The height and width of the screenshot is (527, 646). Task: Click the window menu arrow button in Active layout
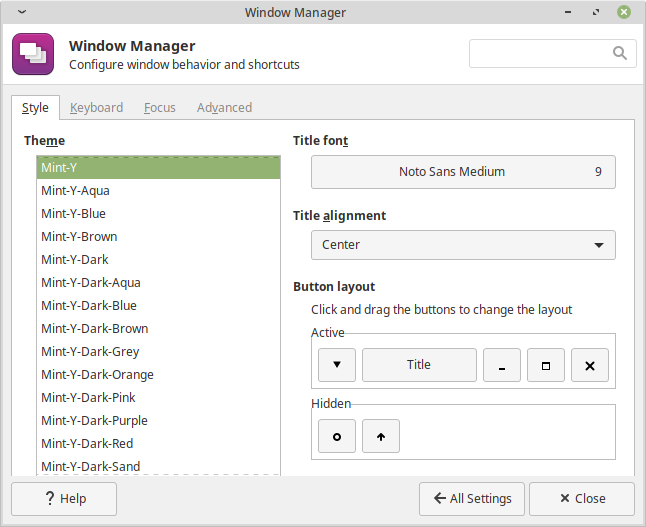point(337,365)
